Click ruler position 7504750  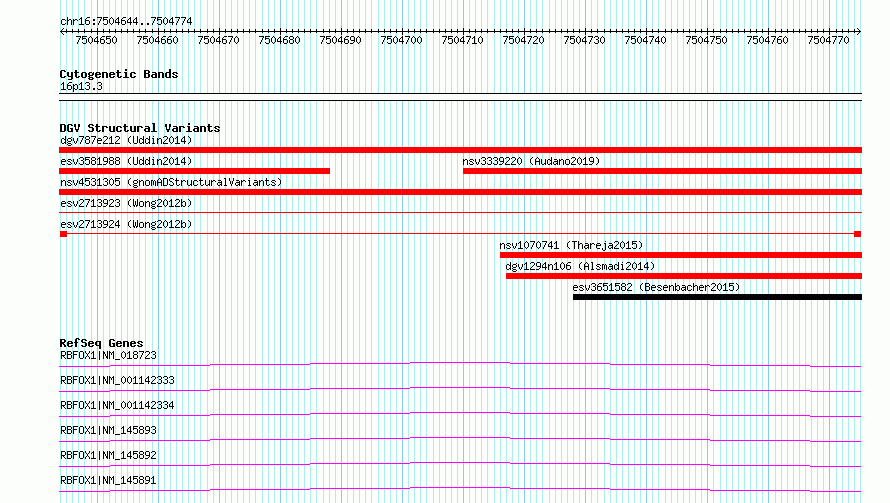coord(707,40)
